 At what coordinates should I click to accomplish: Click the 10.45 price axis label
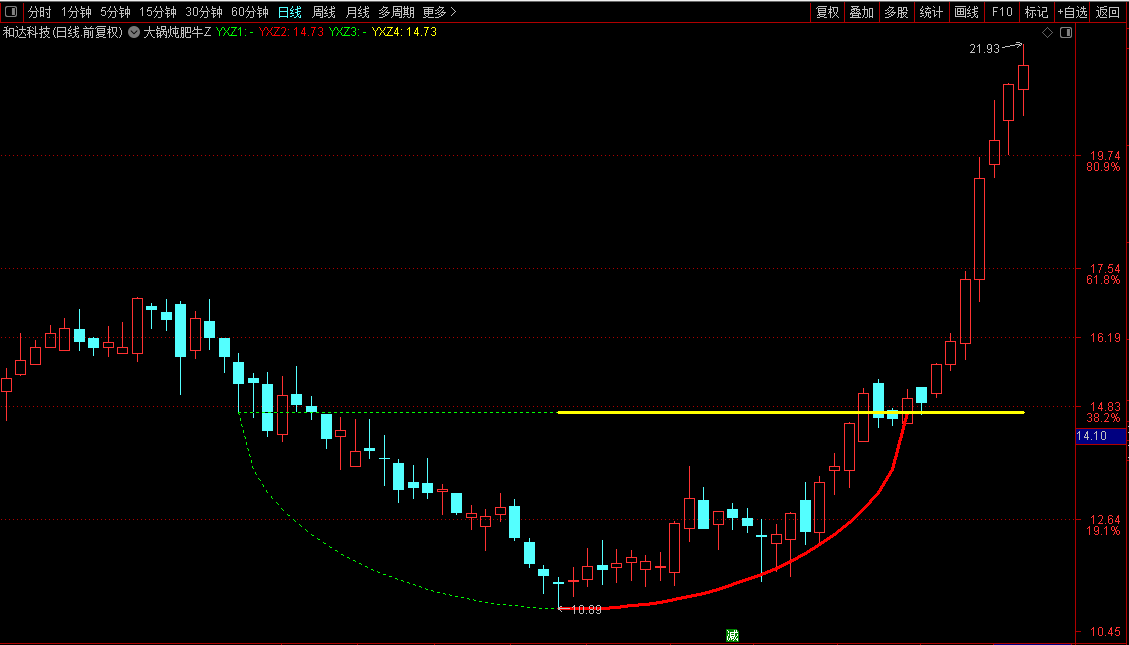pos(1105,631)
